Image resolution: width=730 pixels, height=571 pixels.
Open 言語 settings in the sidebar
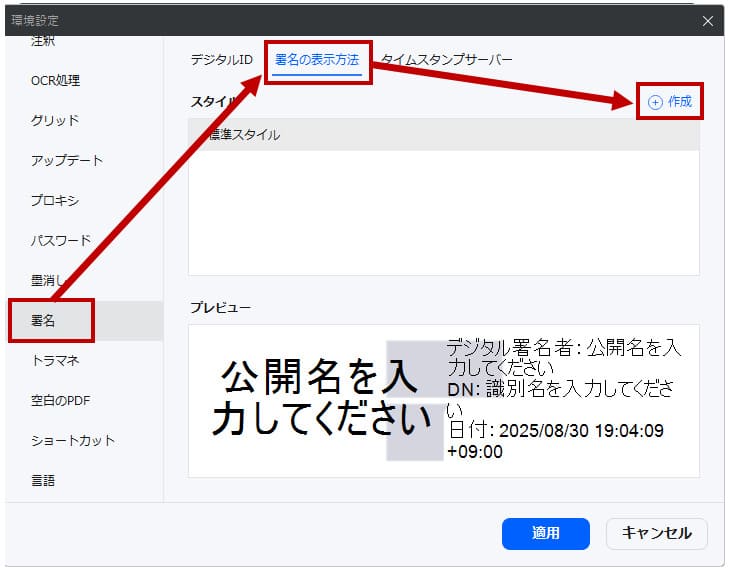[44, 480]
